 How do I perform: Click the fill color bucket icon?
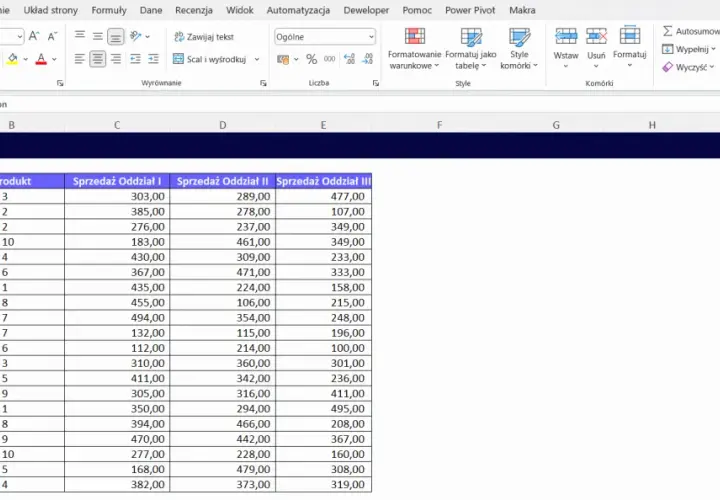12,59
